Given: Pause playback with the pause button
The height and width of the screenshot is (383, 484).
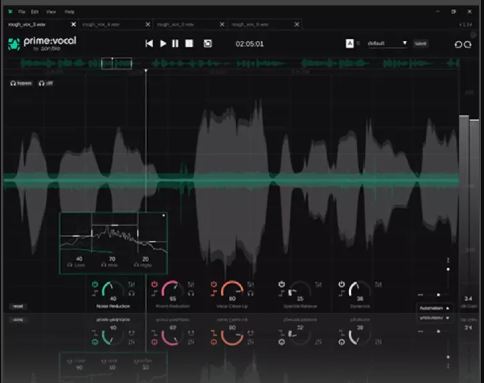Looking at the screenshot, I should pos(175,44).
